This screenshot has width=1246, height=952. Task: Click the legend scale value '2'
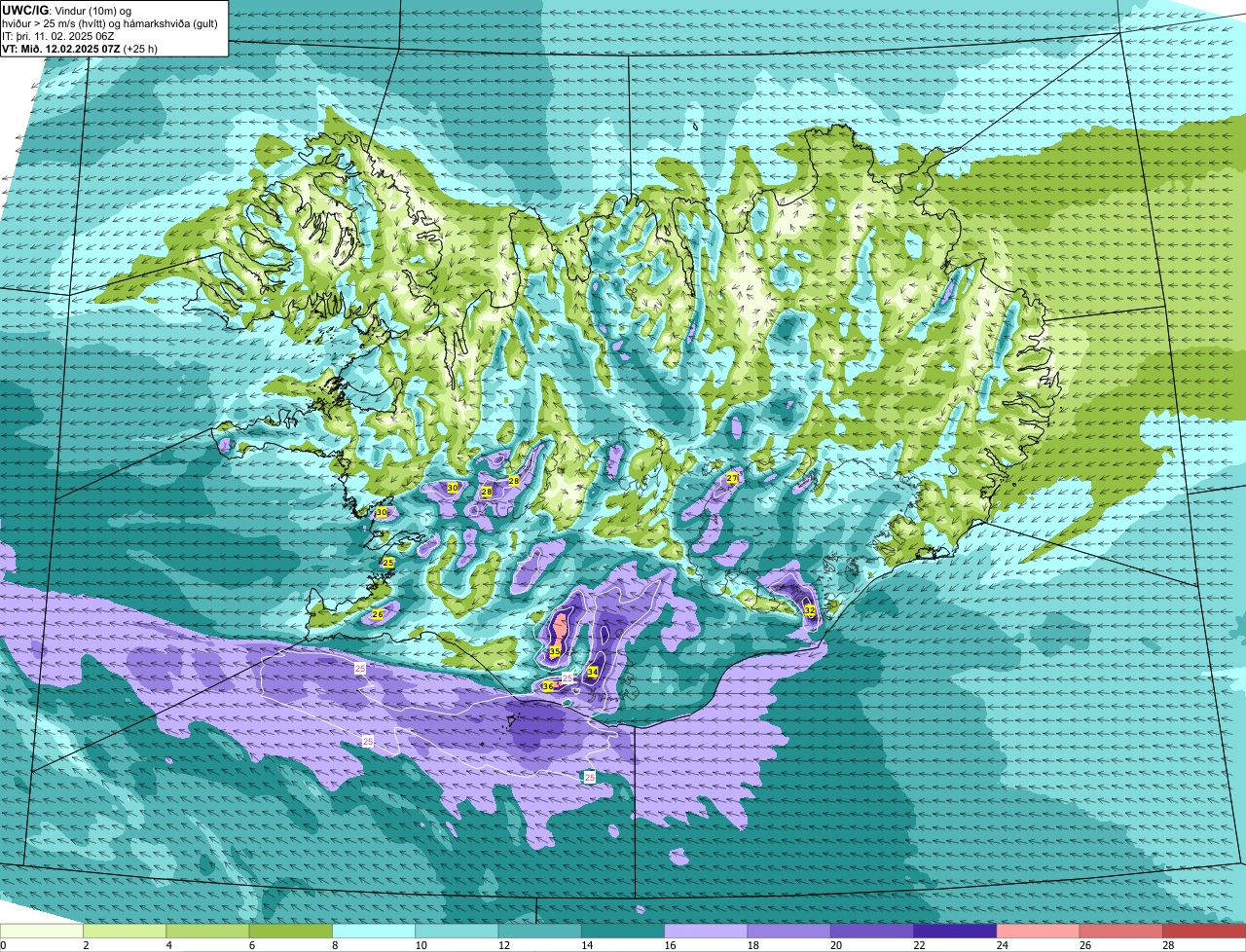coord(86,944)
